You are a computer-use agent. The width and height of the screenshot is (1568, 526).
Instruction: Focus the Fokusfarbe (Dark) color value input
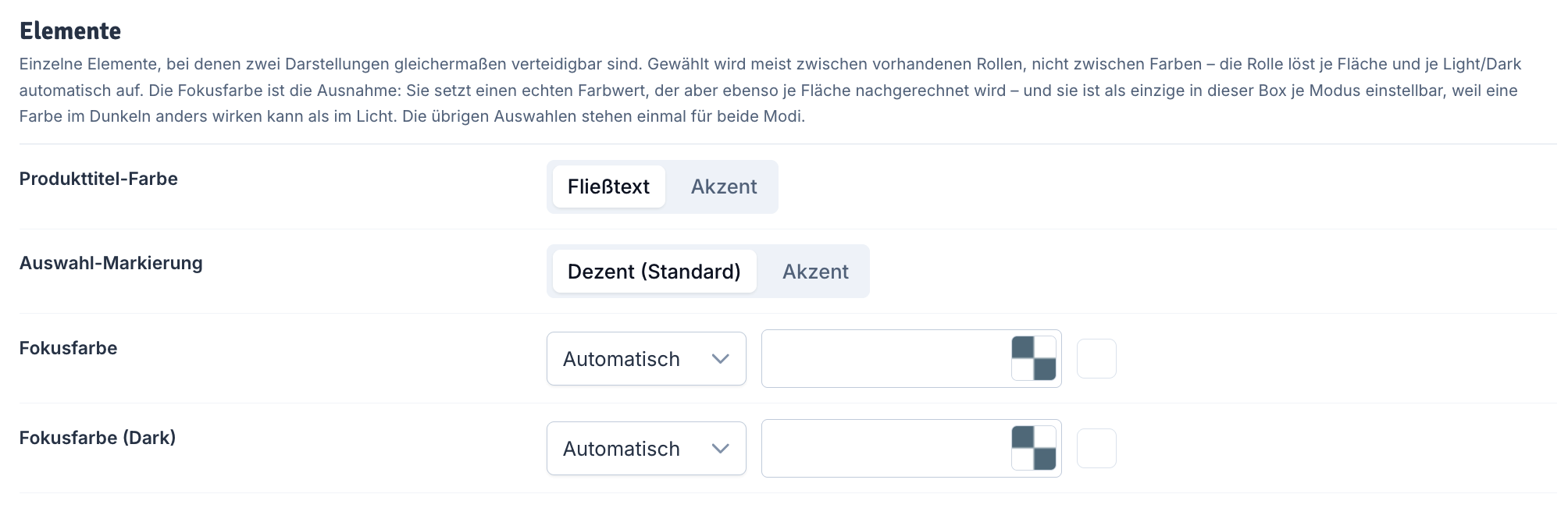click(x=886, y=449)
